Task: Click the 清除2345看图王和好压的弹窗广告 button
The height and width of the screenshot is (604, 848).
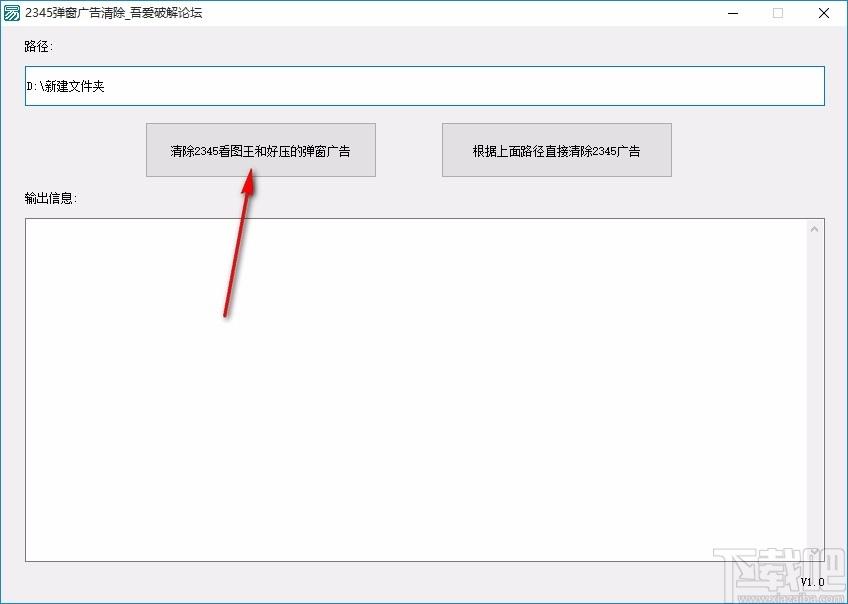Action: click(x=261, y=150)
